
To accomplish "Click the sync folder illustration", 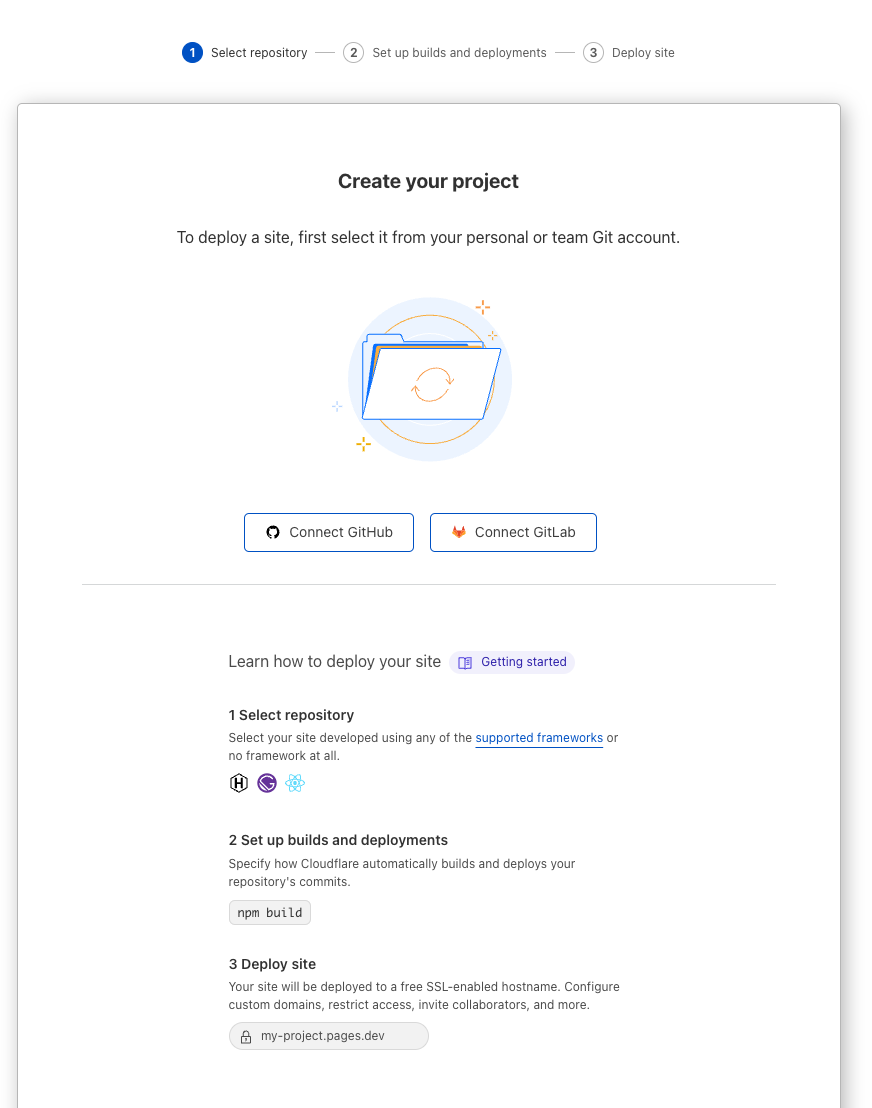I will click(x=430, y=380).
